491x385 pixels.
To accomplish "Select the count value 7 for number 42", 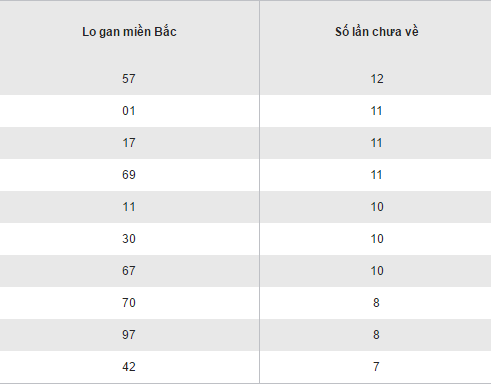I will tap(376, 367).
